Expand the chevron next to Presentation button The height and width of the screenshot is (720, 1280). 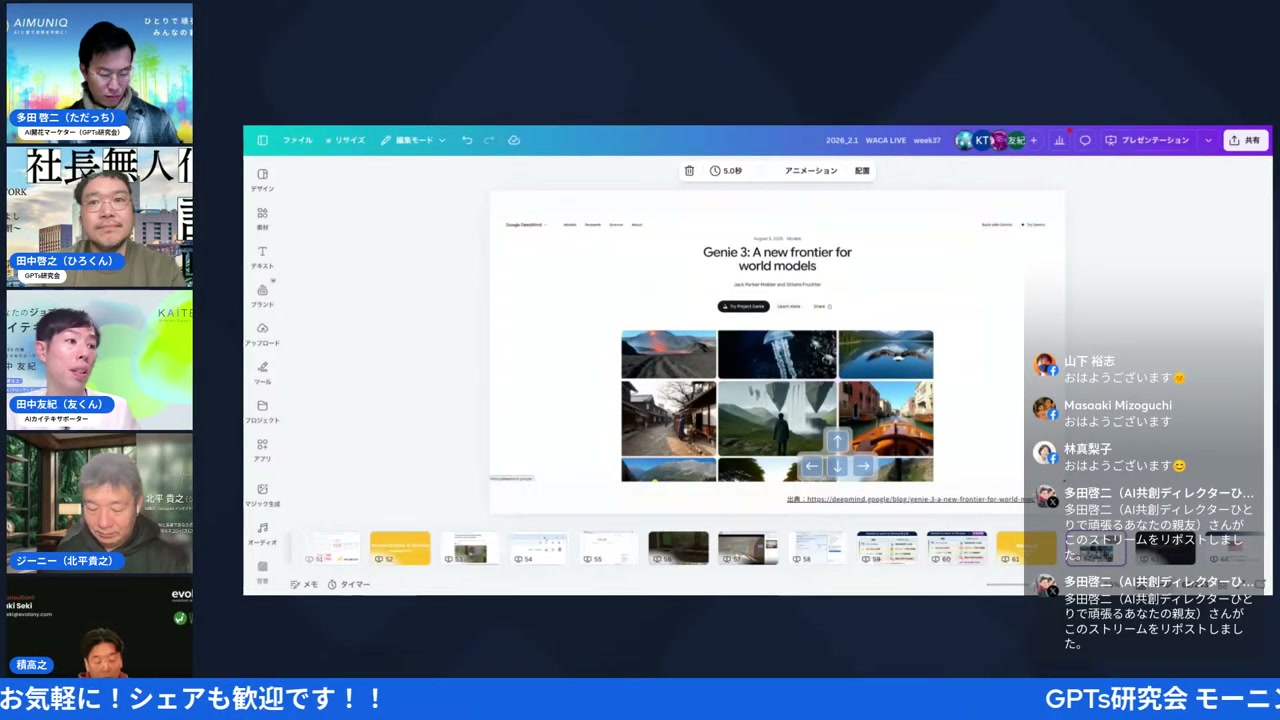click(x=1208, y=141)
